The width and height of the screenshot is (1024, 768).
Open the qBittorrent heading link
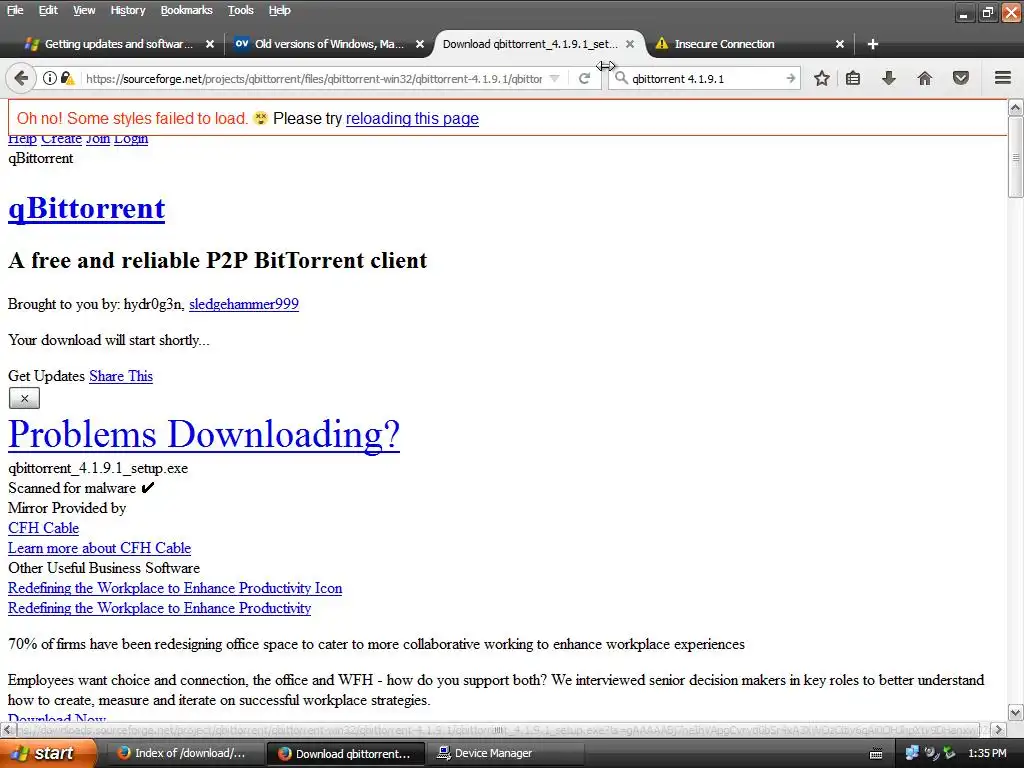coord(86,208)
